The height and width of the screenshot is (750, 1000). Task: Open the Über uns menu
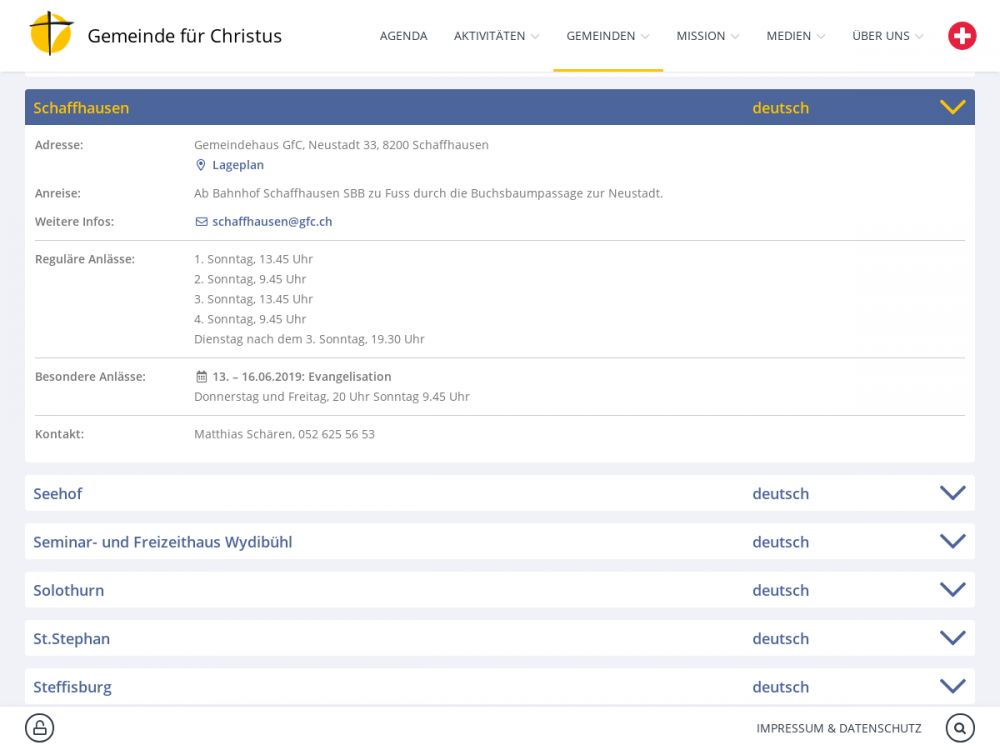887,36
